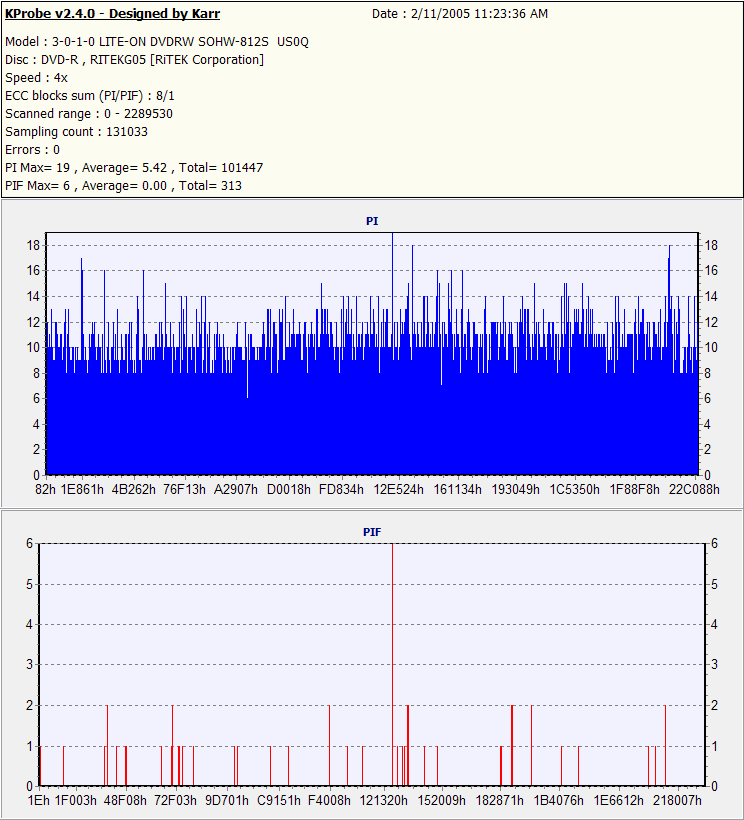The height and width of the screenshot is (820, 744).
Task: Click PIF axis label C9151h
Action: pos(279,801)
